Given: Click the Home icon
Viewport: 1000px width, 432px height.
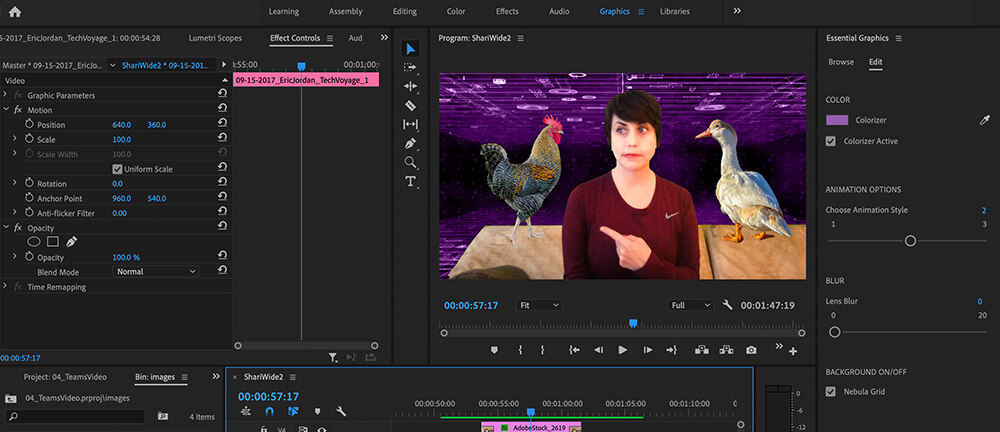Looking at the screenshot, I should [15, 11].
